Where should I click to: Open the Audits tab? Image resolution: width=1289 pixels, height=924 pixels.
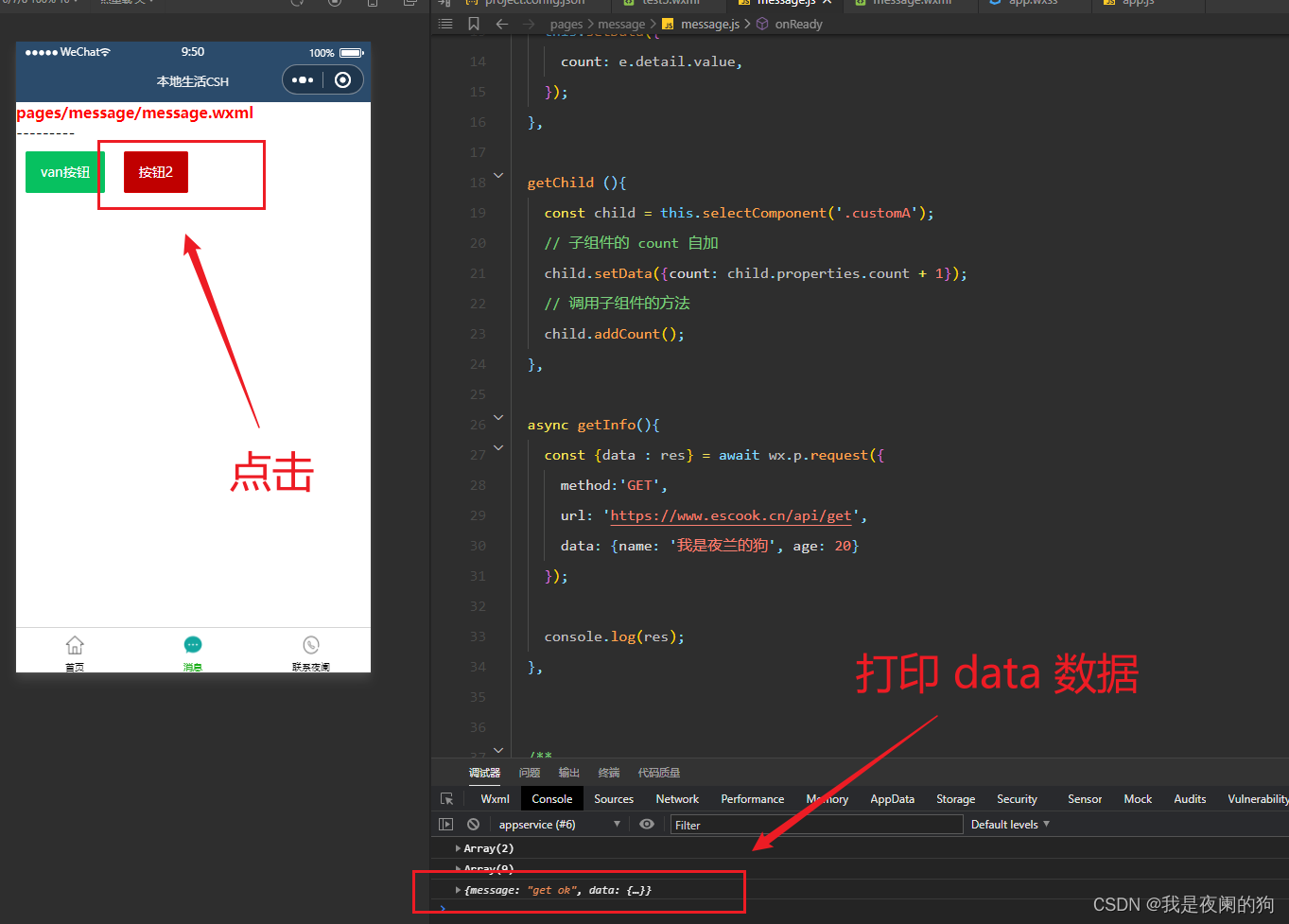click(x=1190, y=799)
